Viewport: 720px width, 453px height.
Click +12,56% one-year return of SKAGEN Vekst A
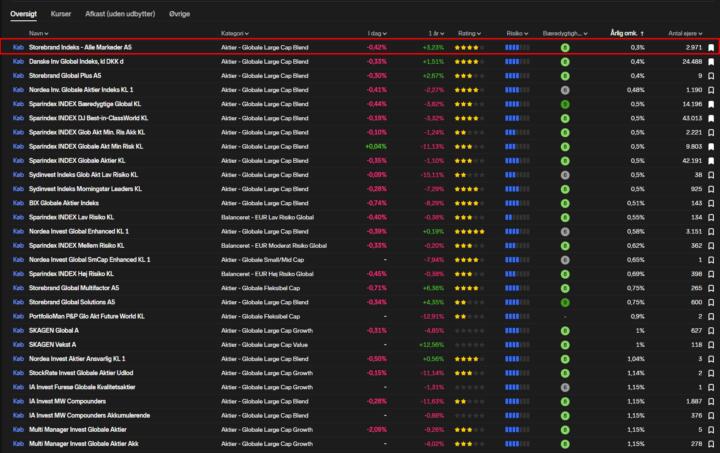[432, 345]
